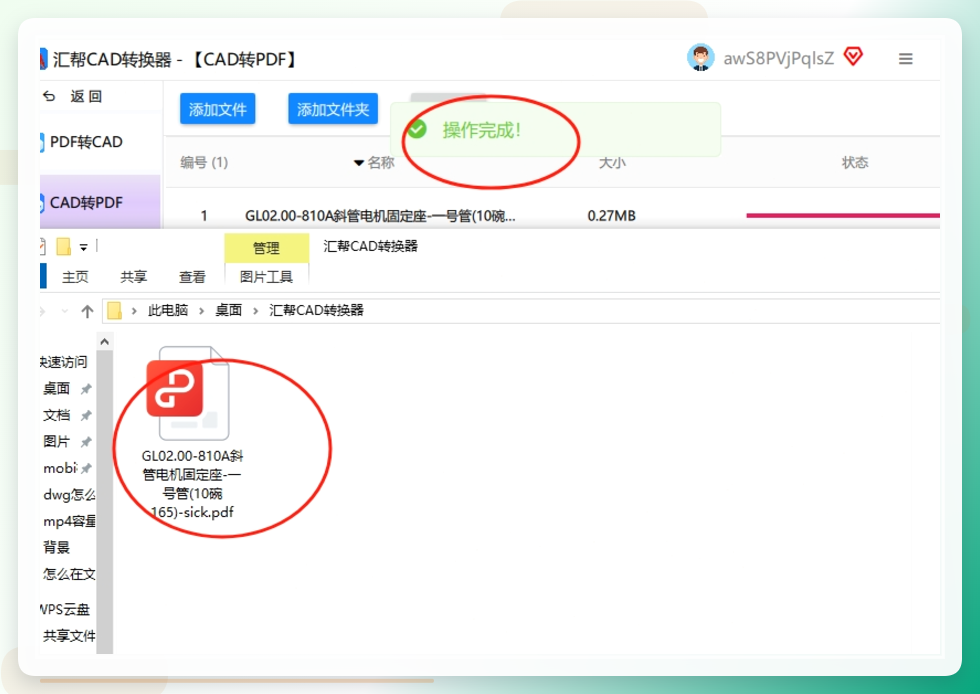Select the mobi folder in quick access
The width and height of the screenshot is (980, 694).
(60, 468)
